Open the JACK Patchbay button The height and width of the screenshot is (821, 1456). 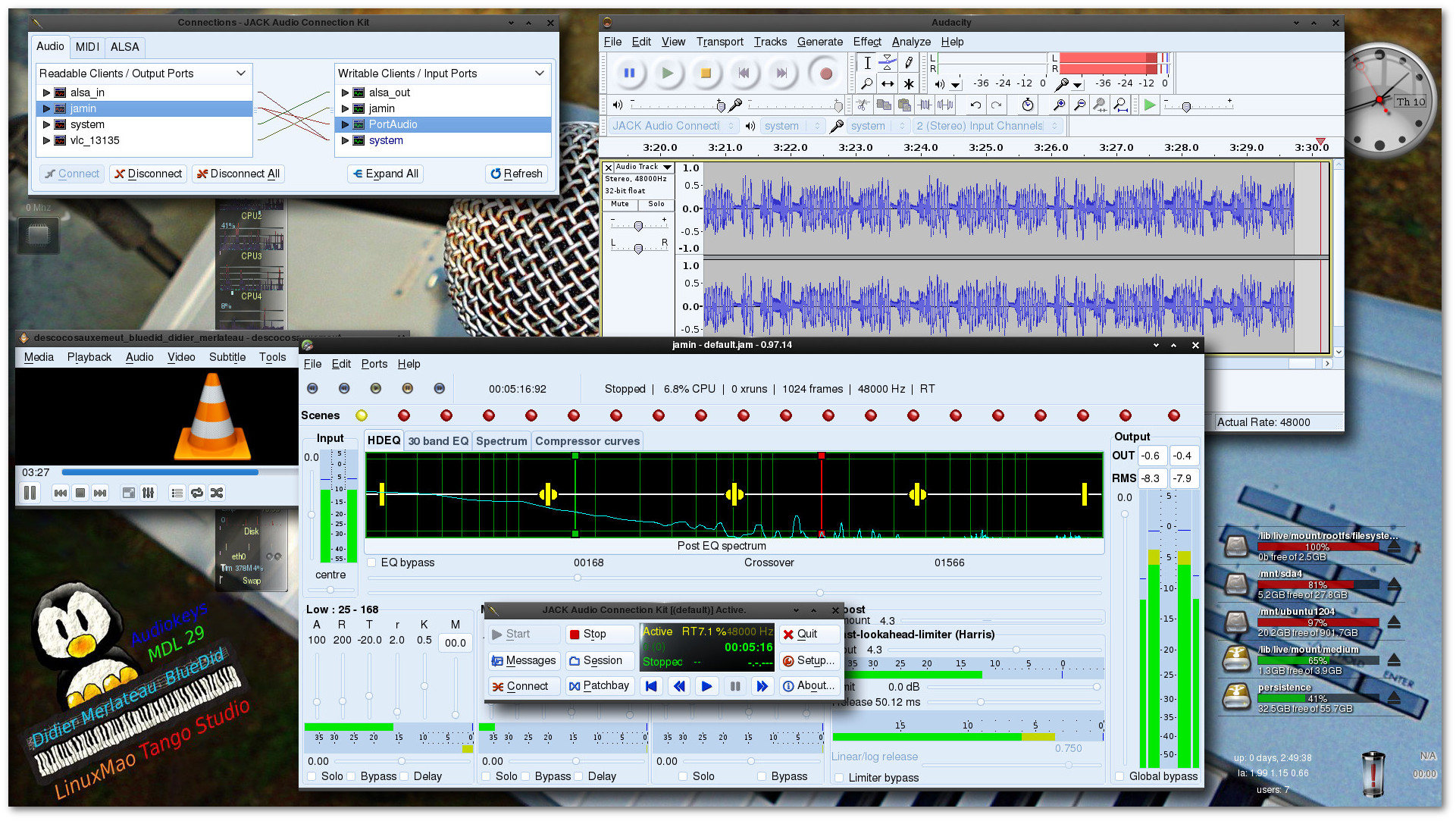pos(599,687)
